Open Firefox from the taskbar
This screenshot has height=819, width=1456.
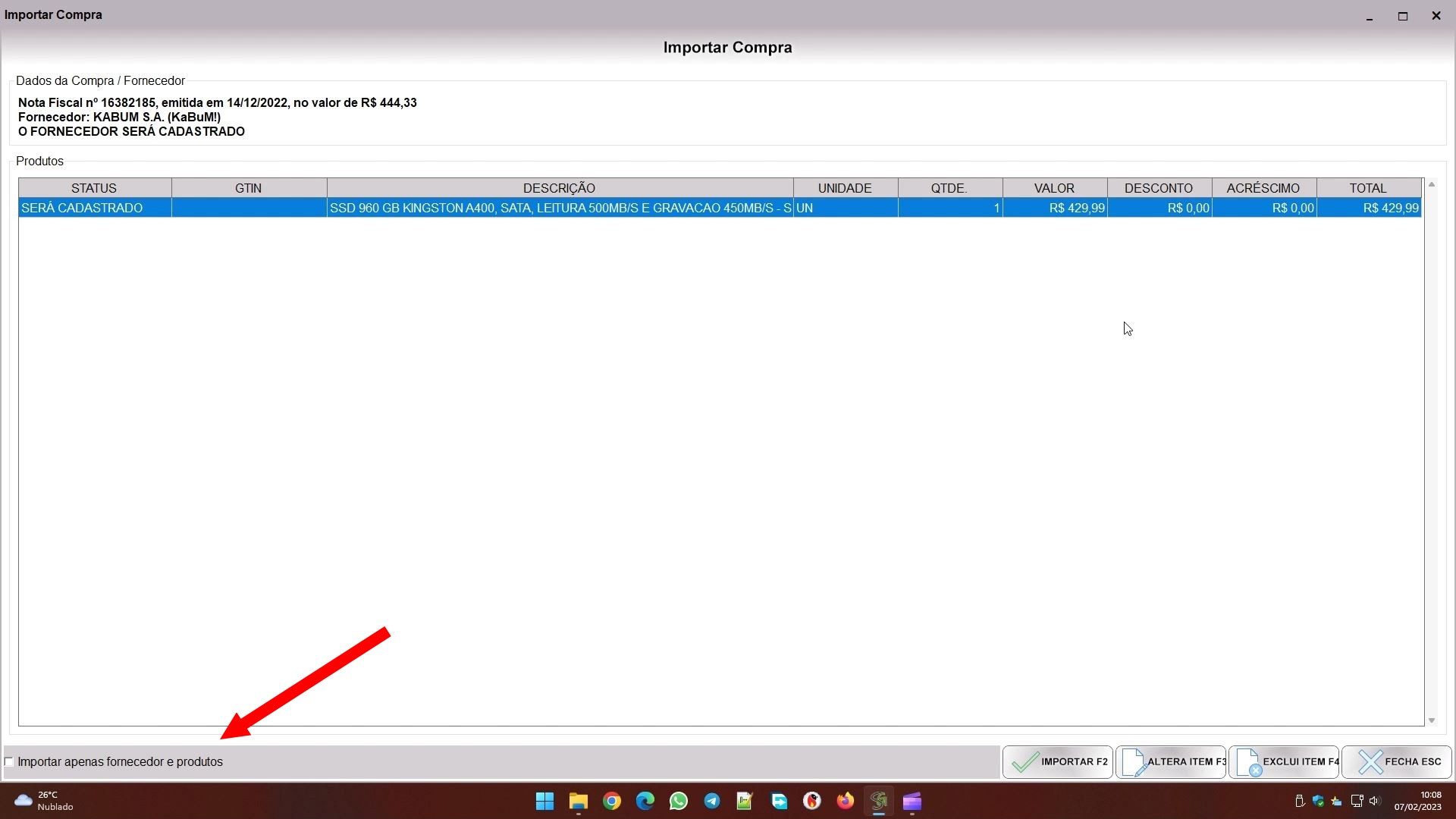tap(846, 802)
